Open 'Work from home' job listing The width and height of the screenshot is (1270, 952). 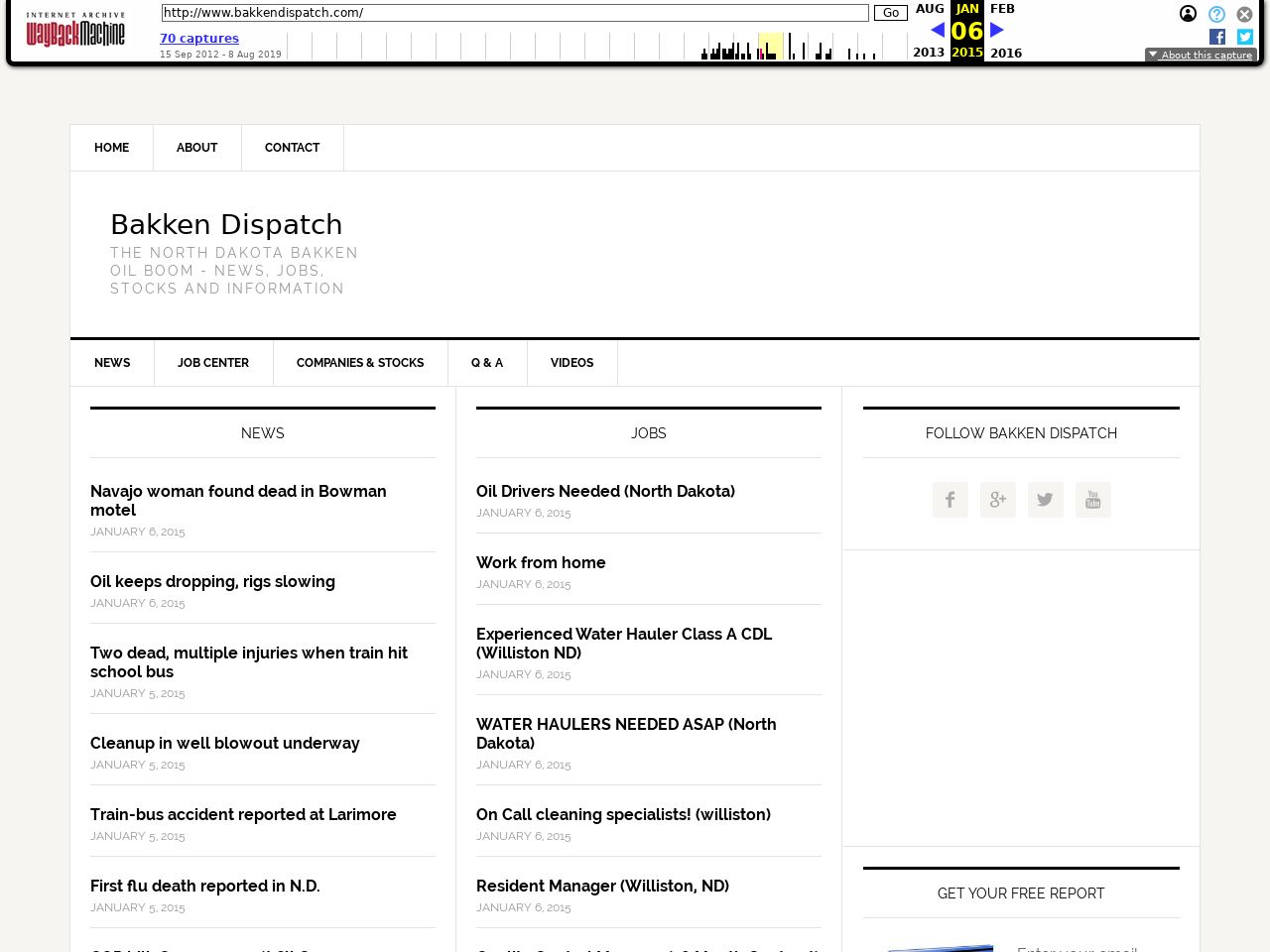pos(541,563)
